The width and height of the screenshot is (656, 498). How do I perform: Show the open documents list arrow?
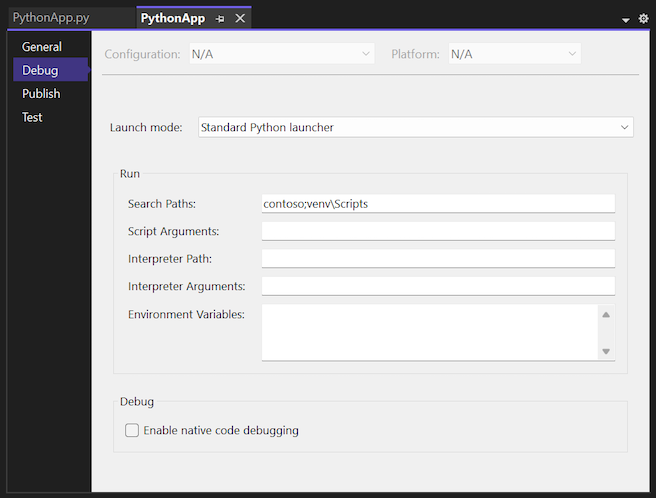click(x=626, y=20)
